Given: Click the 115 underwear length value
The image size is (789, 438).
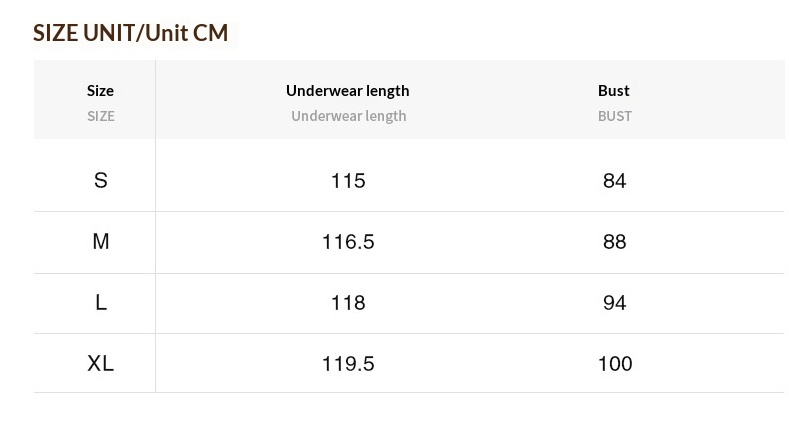Looking at the screenshot, I should [x=348, y=181].
